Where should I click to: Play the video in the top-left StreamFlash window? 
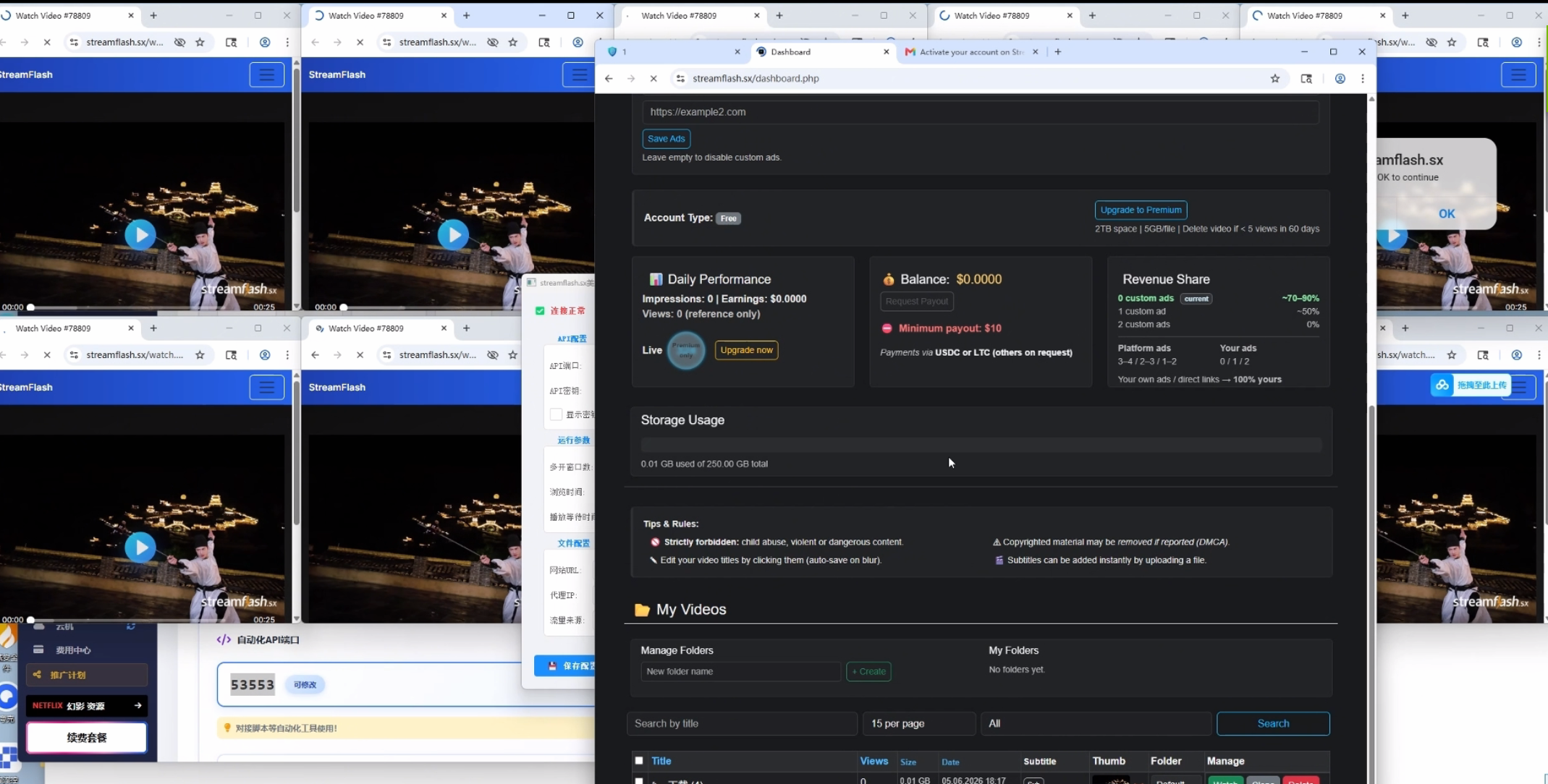(140, 235)
